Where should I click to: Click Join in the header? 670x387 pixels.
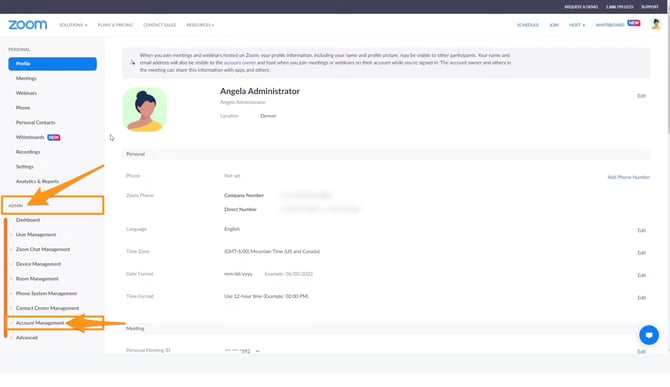tap(554, 25)
